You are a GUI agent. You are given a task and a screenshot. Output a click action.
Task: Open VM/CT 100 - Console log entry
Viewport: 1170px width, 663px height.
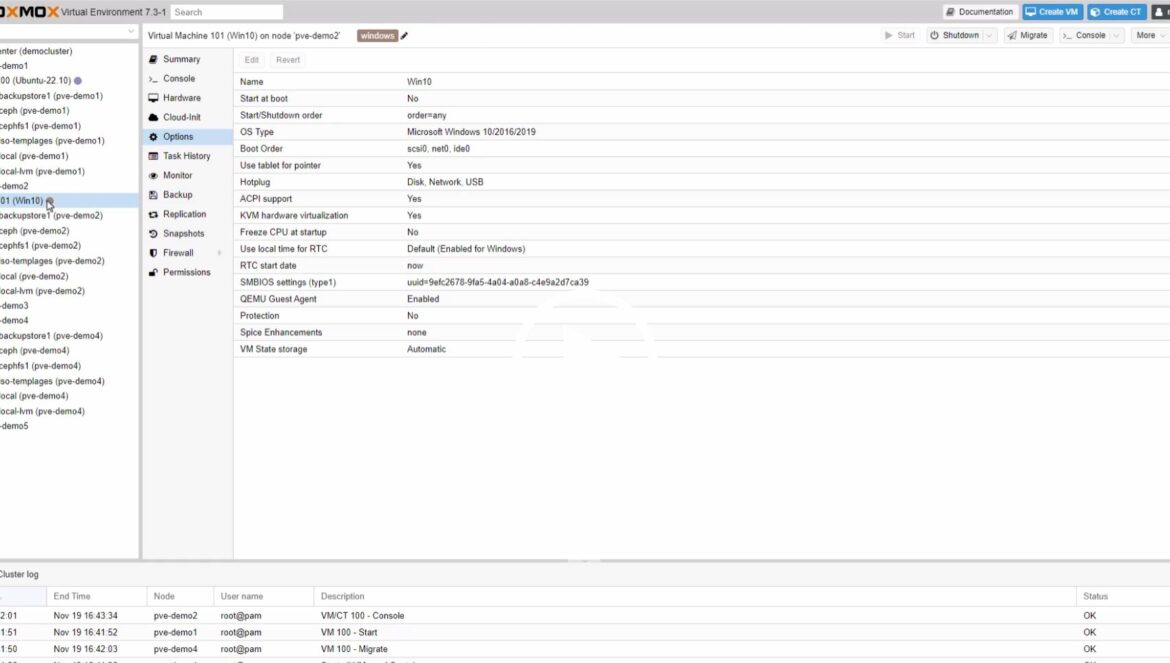[x=585, y=616]
